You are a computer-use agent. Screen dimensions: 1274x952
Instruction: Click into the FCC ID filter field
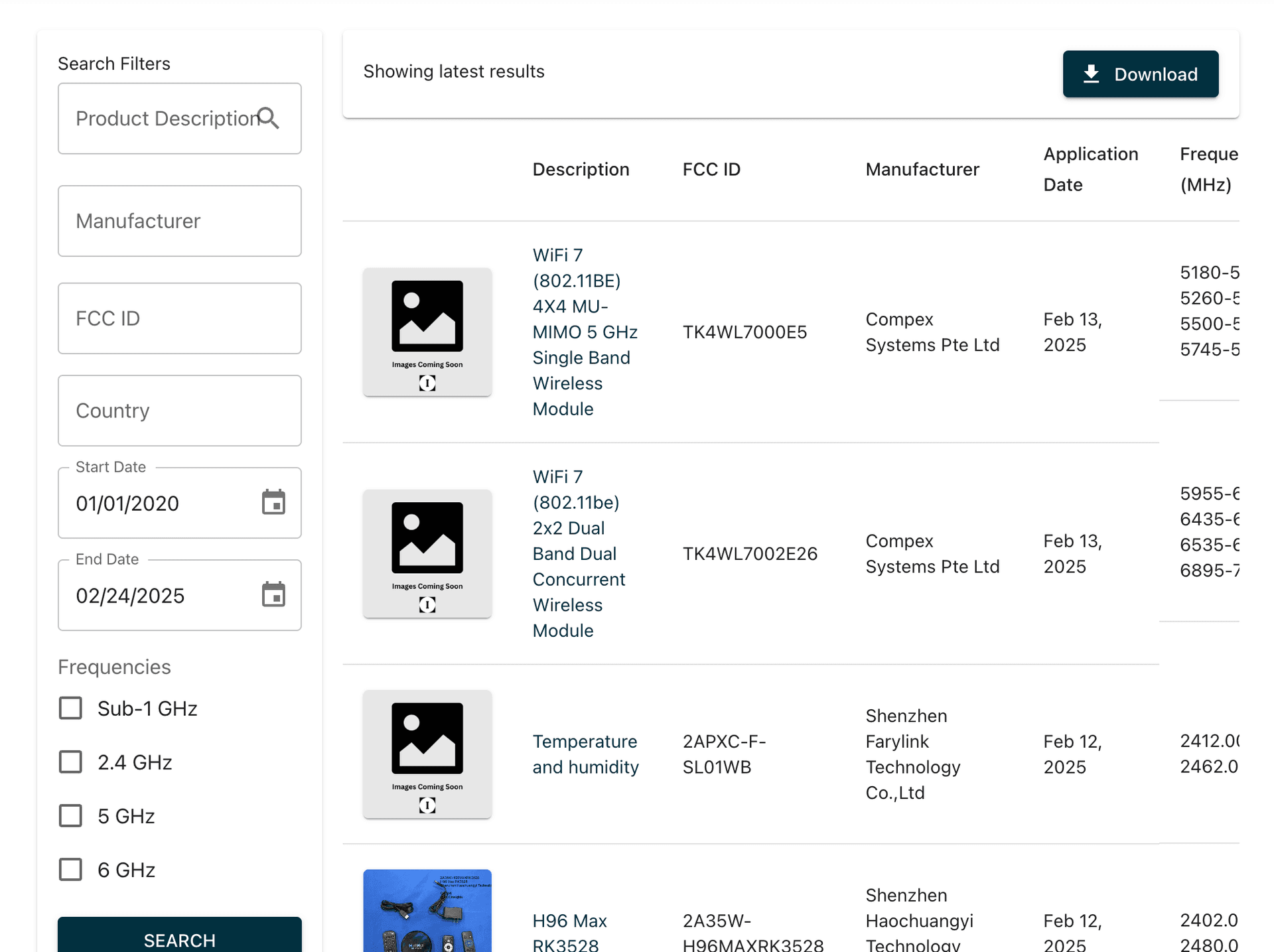179,318
